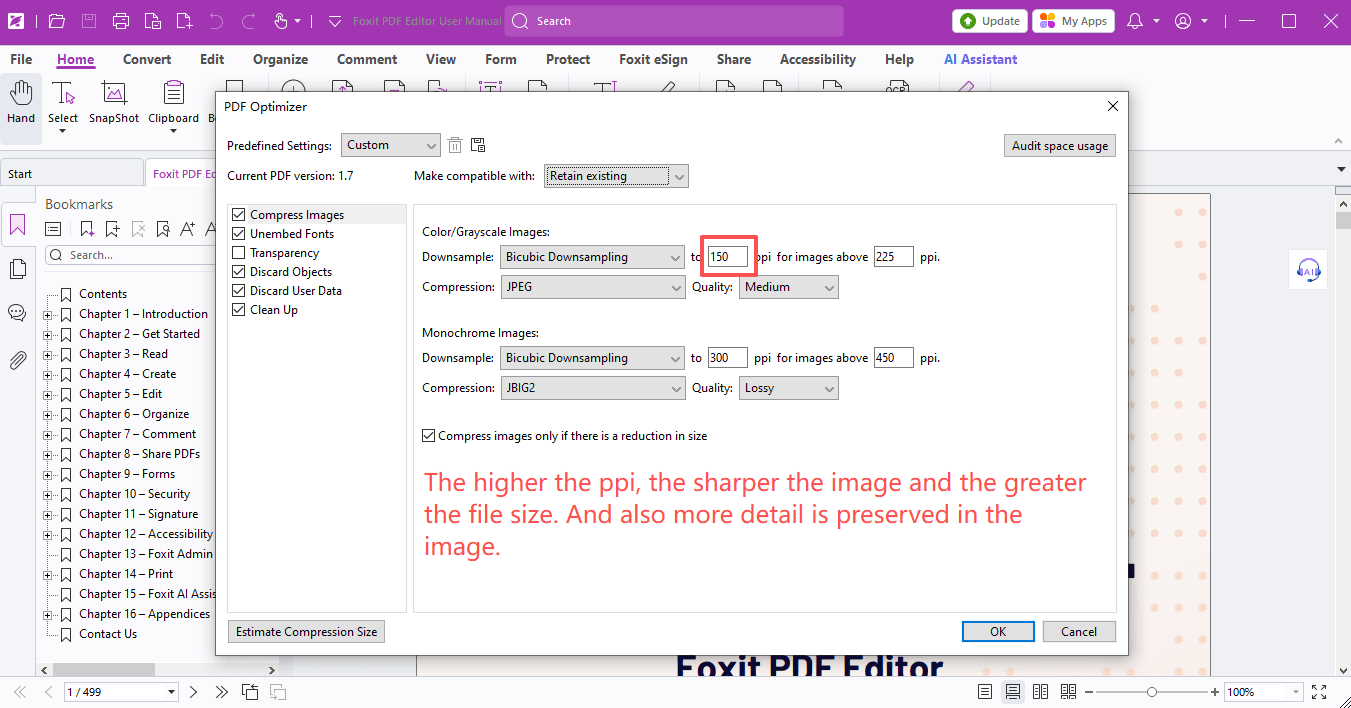Go to next page arrow
The height and width of the screenshot is (708, 1351).
coord(194,692)
